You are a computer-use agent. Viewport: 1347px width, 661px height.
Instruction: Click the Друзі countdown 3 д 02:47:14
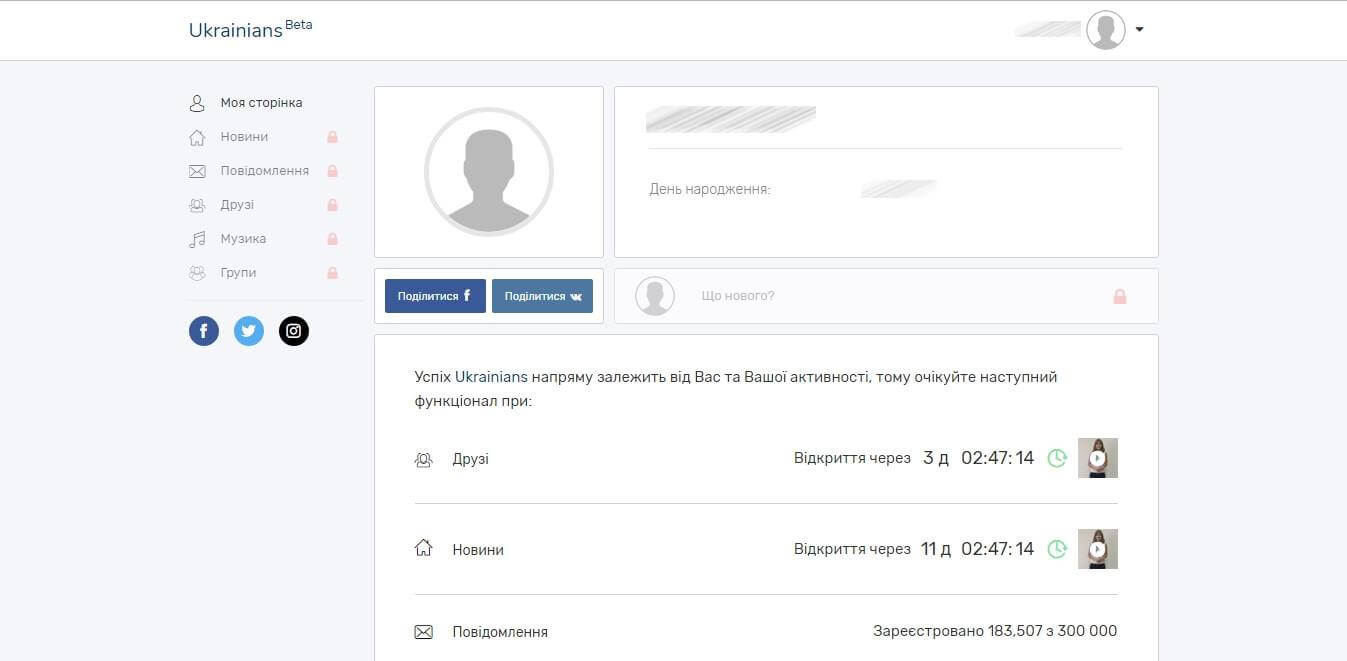(978, 458)
